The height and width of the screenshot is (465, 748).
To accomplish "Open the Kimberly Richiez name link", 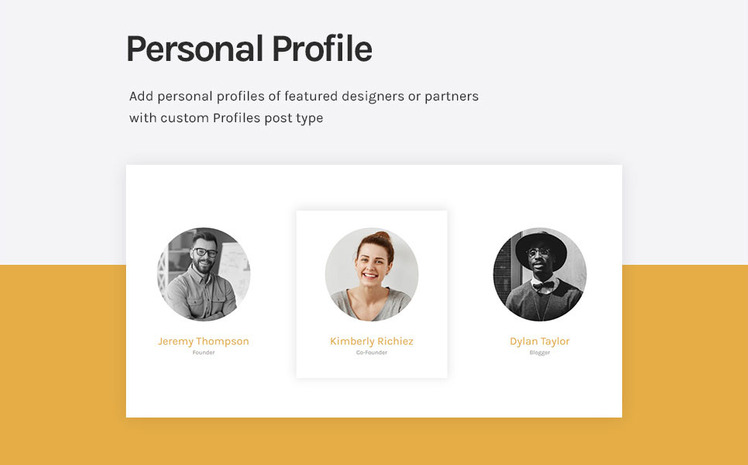I will point(372,341).
